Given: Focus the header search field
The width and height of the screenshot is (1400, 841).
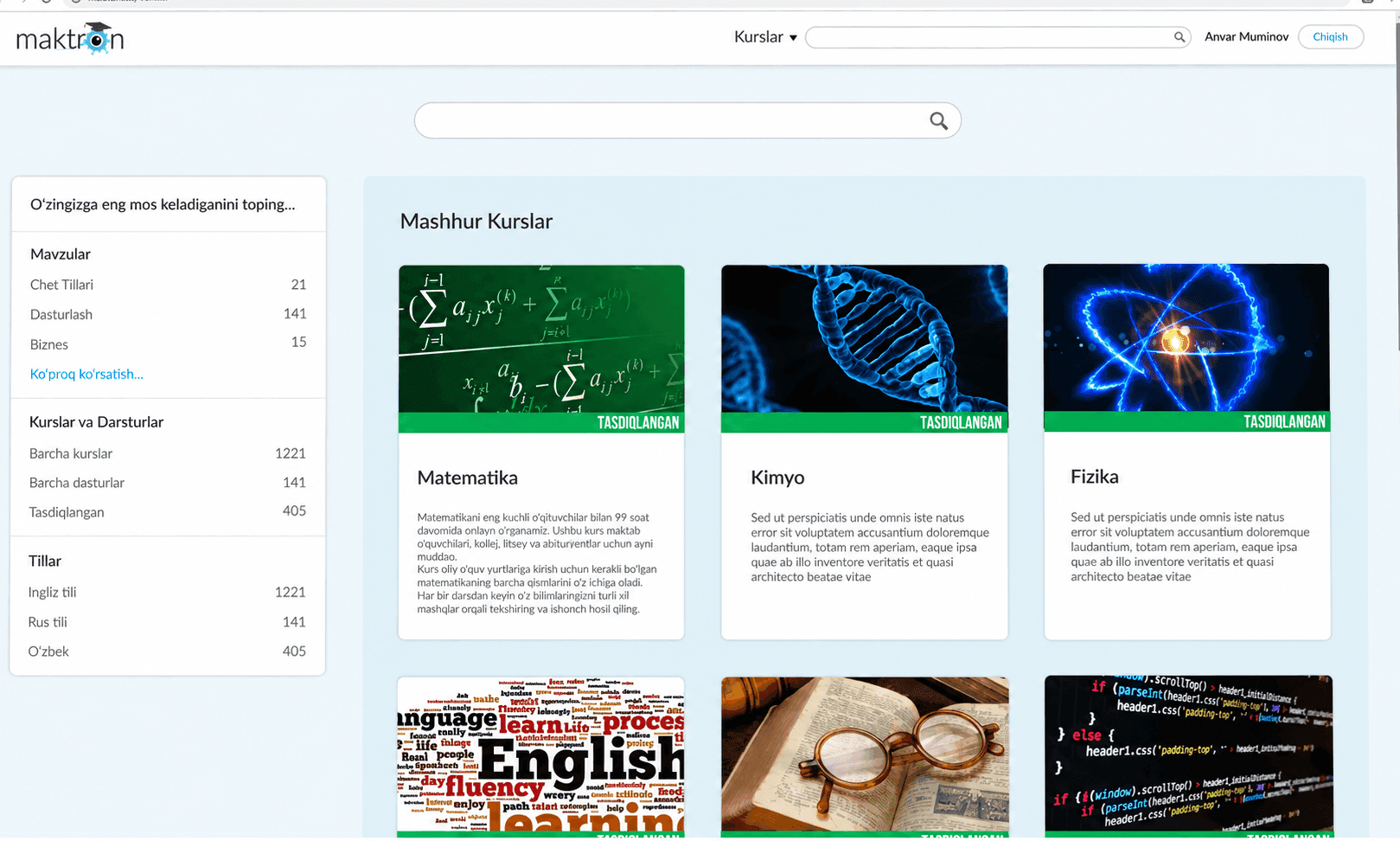Looking at the screenshot, I should tap(998, 37).
